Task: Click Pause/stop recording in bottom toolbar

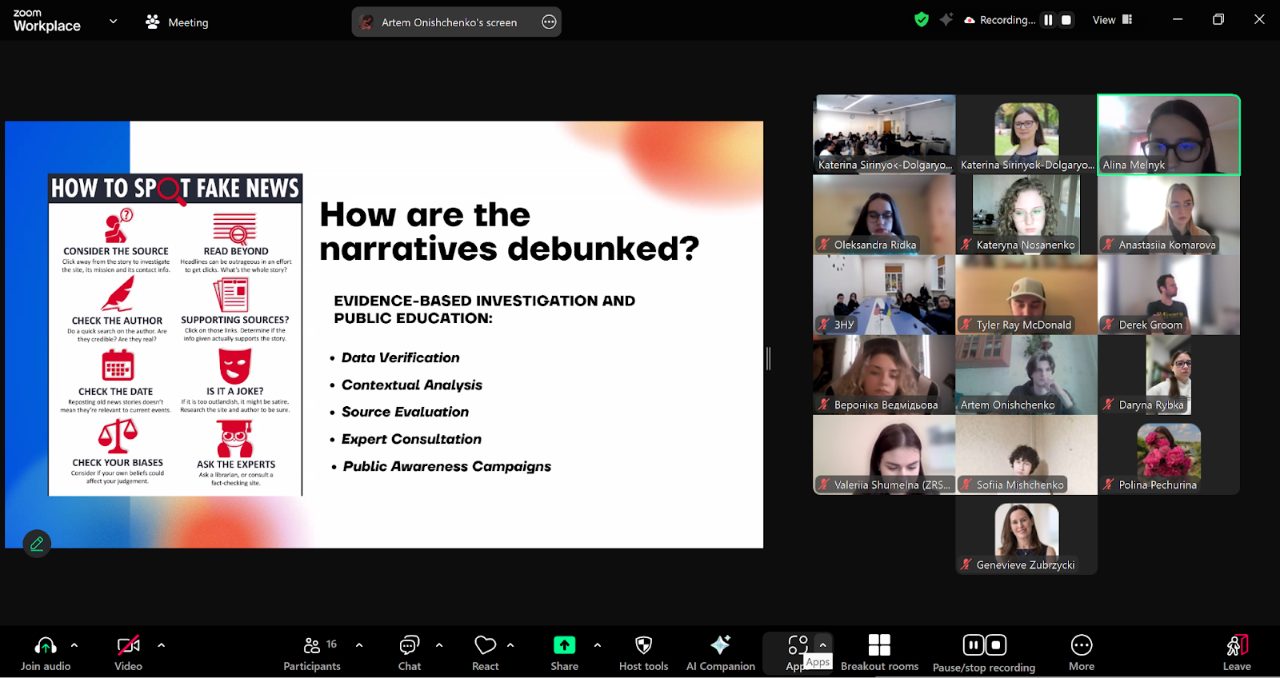Action: click(x=984, y=652)
